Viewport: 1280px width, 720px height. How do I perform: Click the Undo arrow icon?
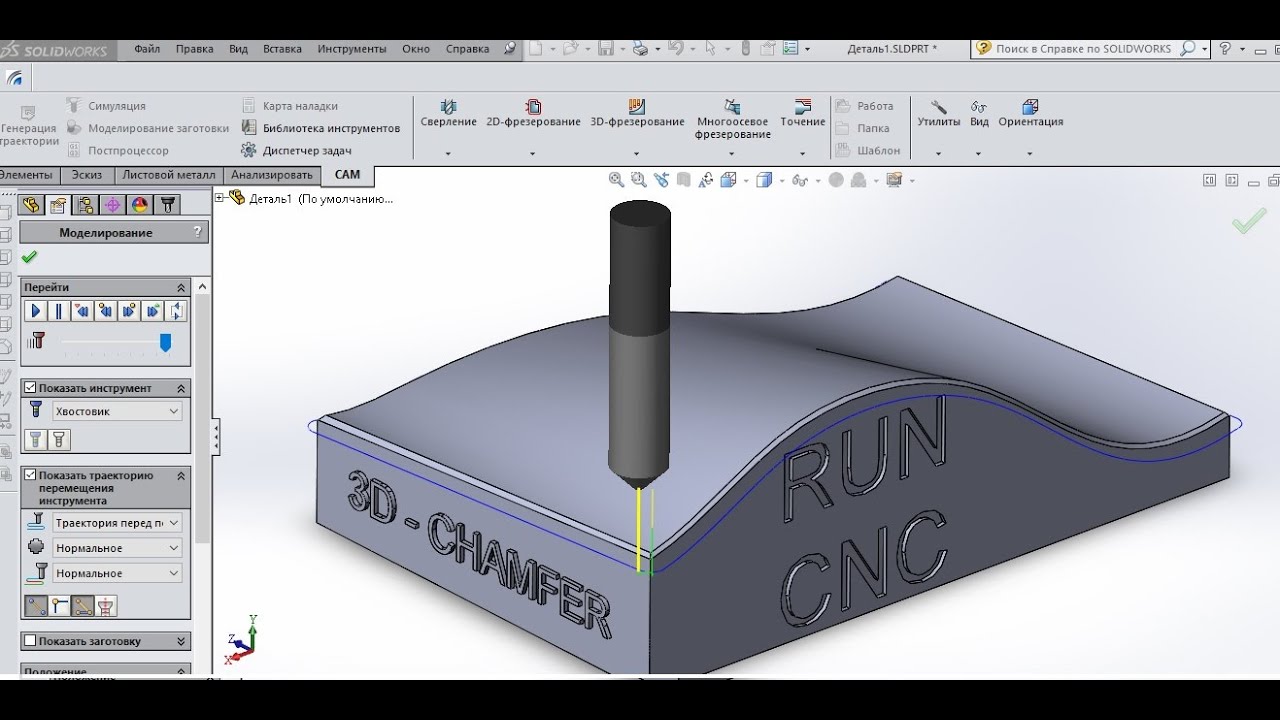click(x=675, y=48)
